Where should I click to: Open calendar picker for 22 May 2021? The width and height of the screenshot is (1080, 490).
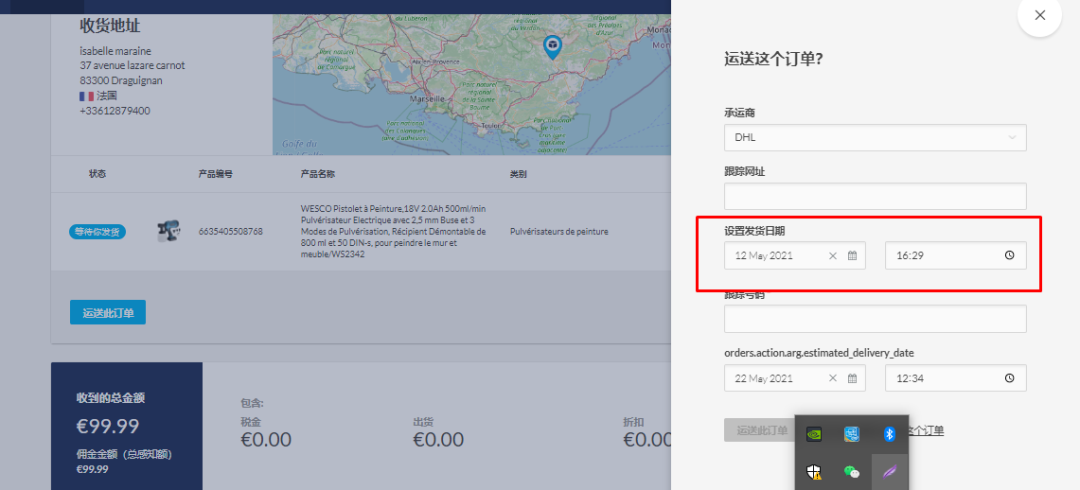coord(852,378)
